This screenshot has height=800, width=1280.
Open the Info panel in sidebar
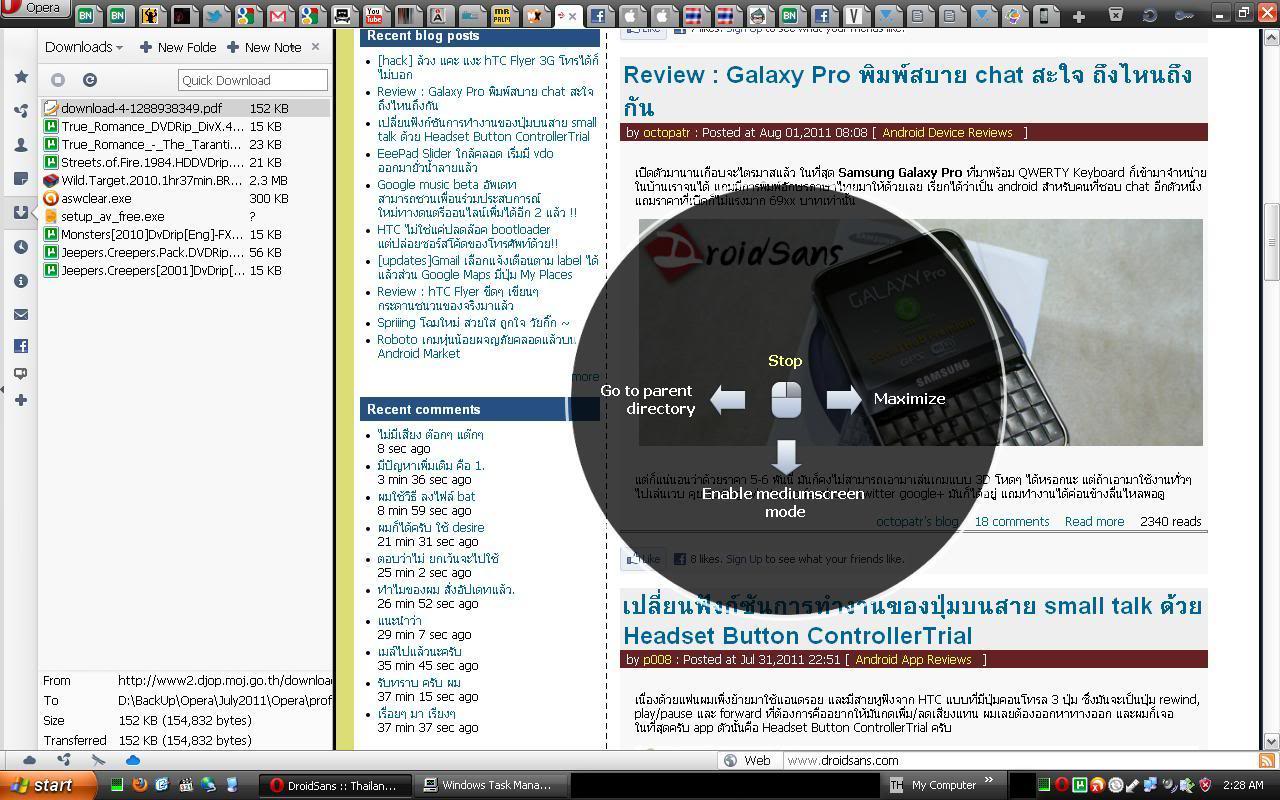tap(21, 281)
